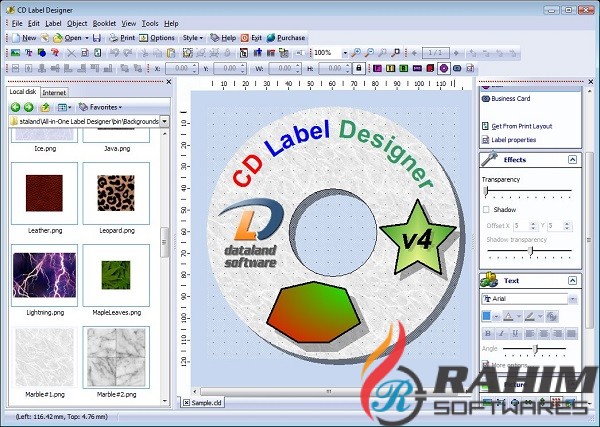Click the Zoom In magnifier icon
This screenshot has width=600, height=427.
[356, 53]
